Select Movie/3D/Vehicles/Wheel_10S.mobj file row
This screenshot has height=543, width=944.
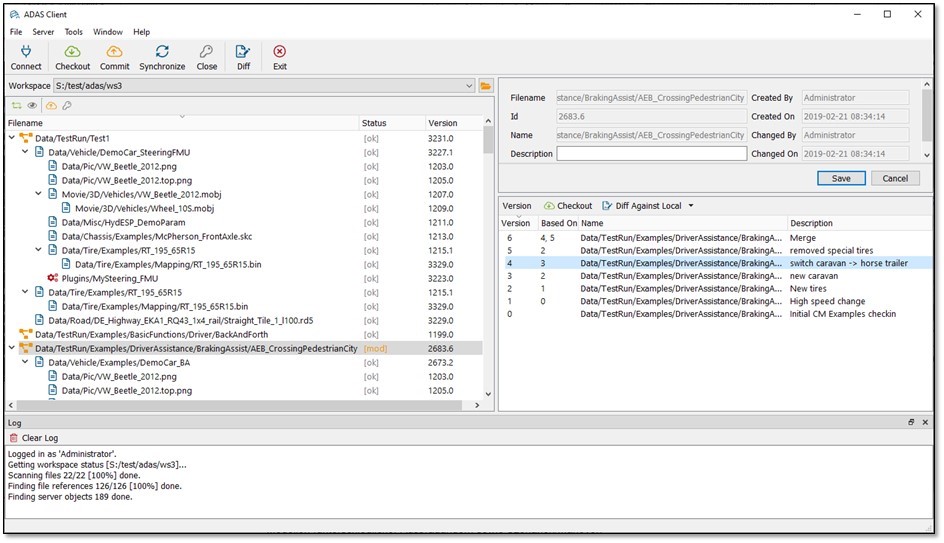click(244, 208)
